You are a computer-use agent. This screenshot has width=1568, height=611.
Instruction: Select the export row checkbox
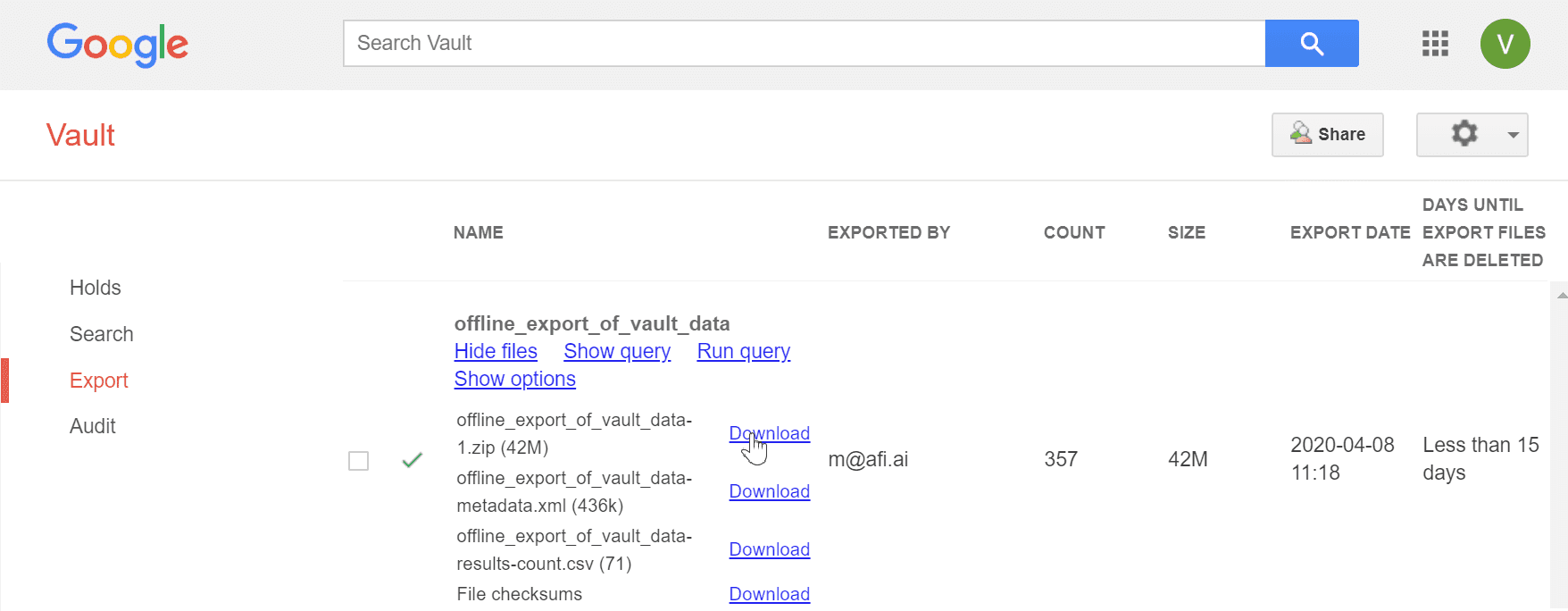tap(358, 461)
